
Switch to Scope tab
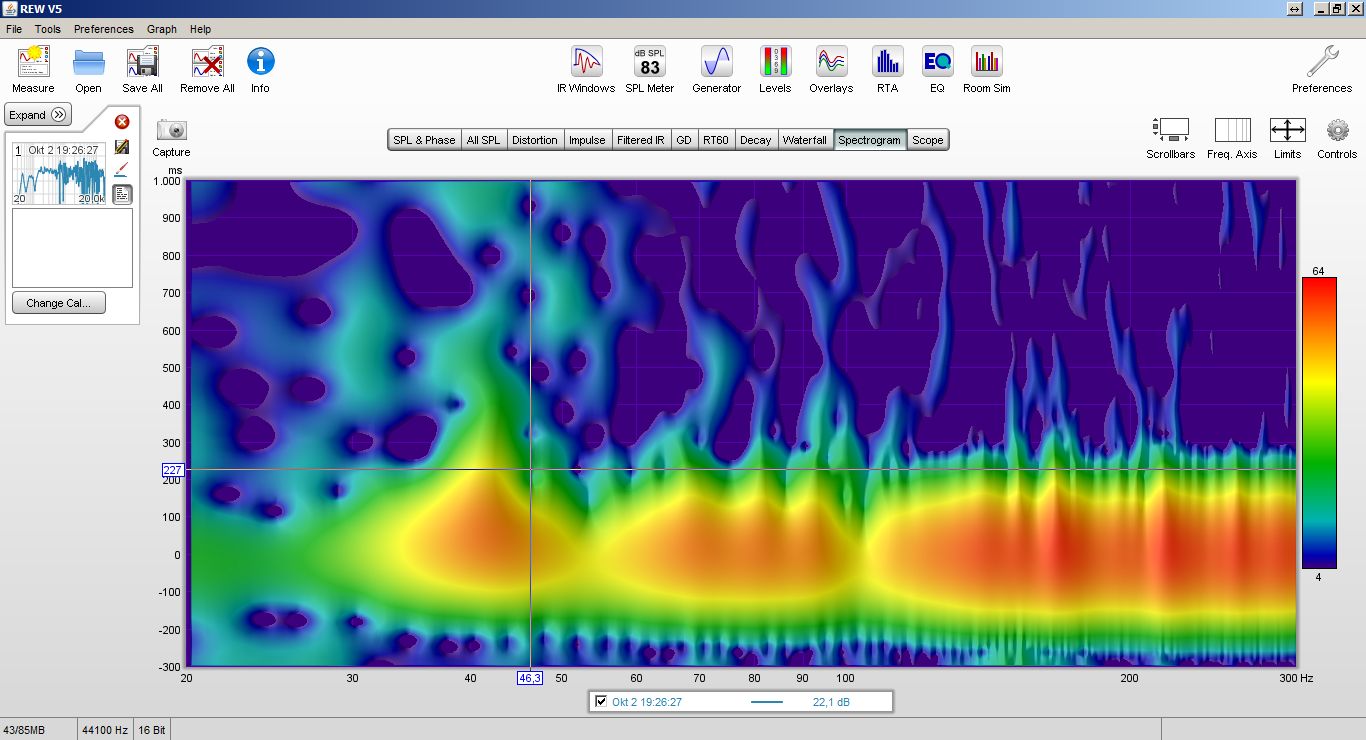click(927, 140)
